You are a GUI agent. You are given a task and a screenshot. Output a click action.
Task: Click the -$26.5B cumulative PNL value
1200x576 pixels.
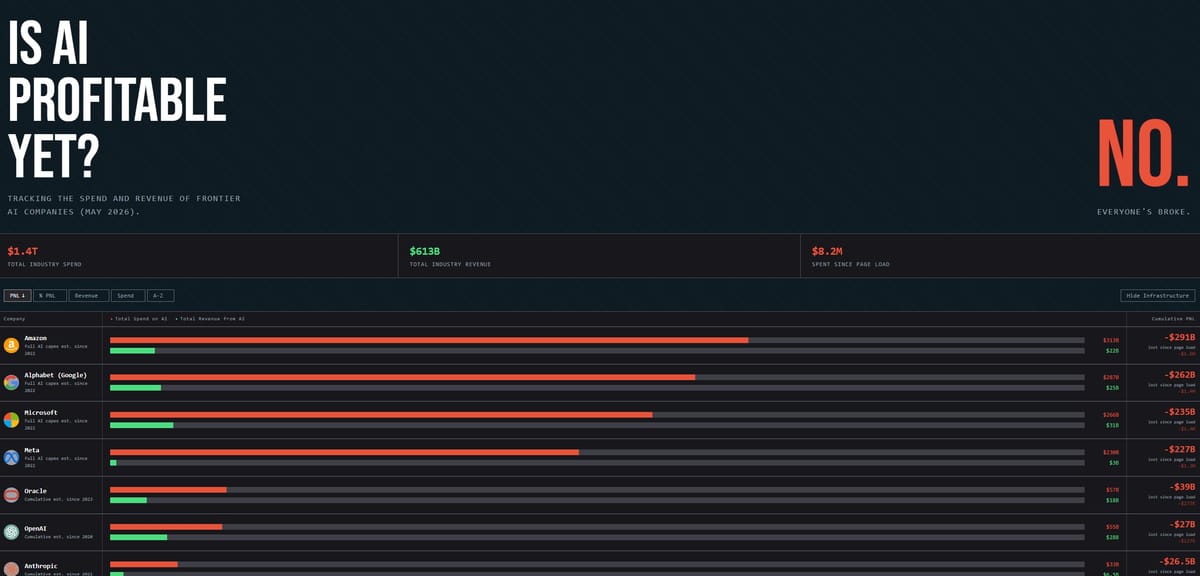(1177, 562)
